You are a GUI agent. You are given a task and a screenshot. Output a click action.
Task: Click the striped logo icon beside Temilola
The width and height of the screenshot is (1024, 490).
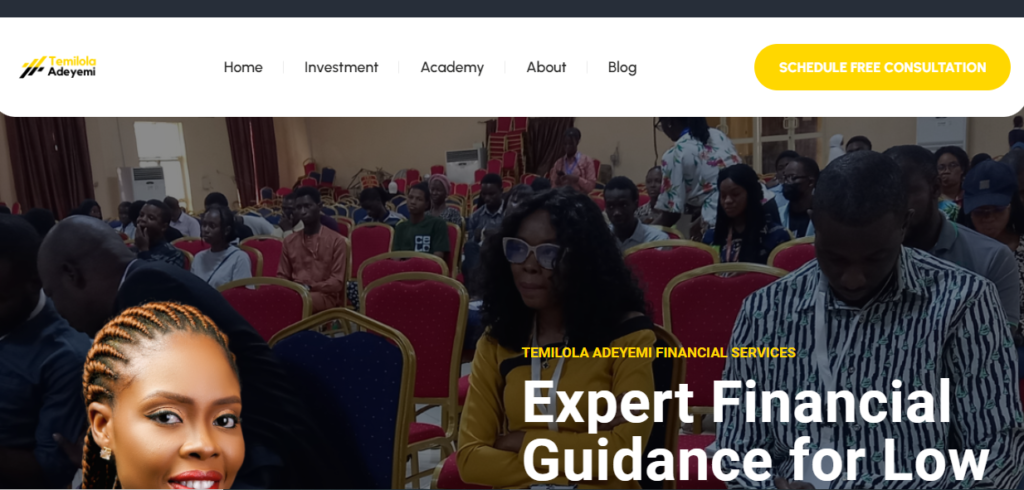32,67
